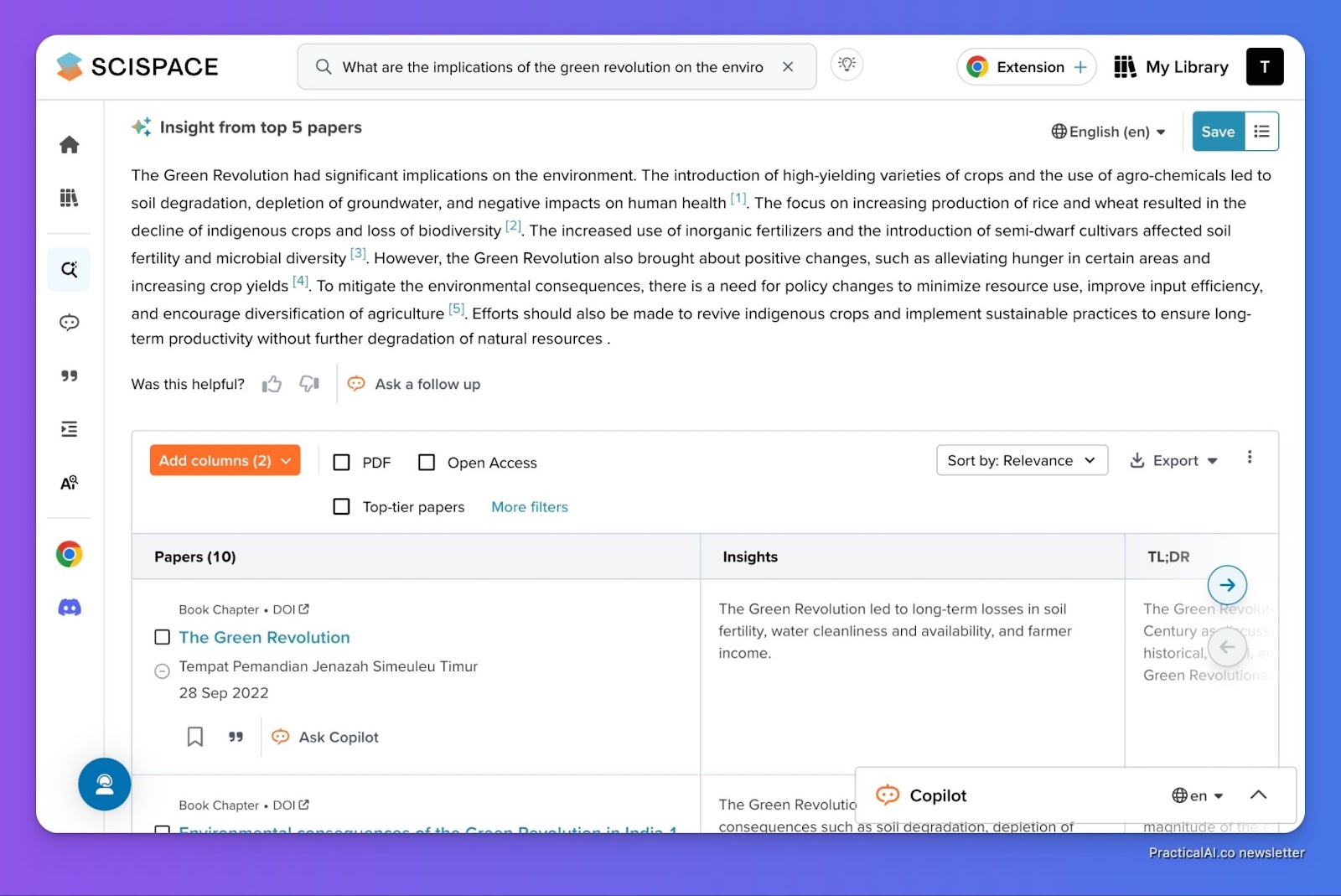The width and height of the screenshot is (1341, 896).
Task: Open Sort by: Relevance dropdown
Action: click(x=1022, y=460)
